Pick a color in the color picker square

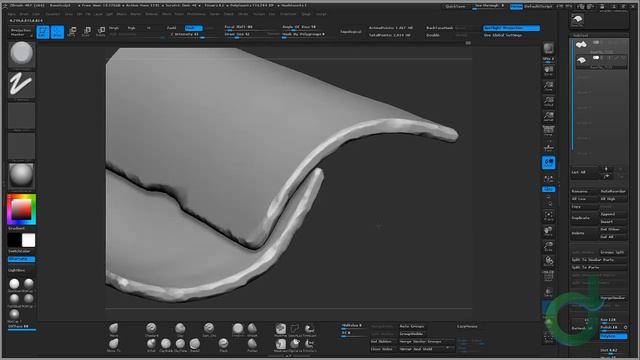(21, 209)
